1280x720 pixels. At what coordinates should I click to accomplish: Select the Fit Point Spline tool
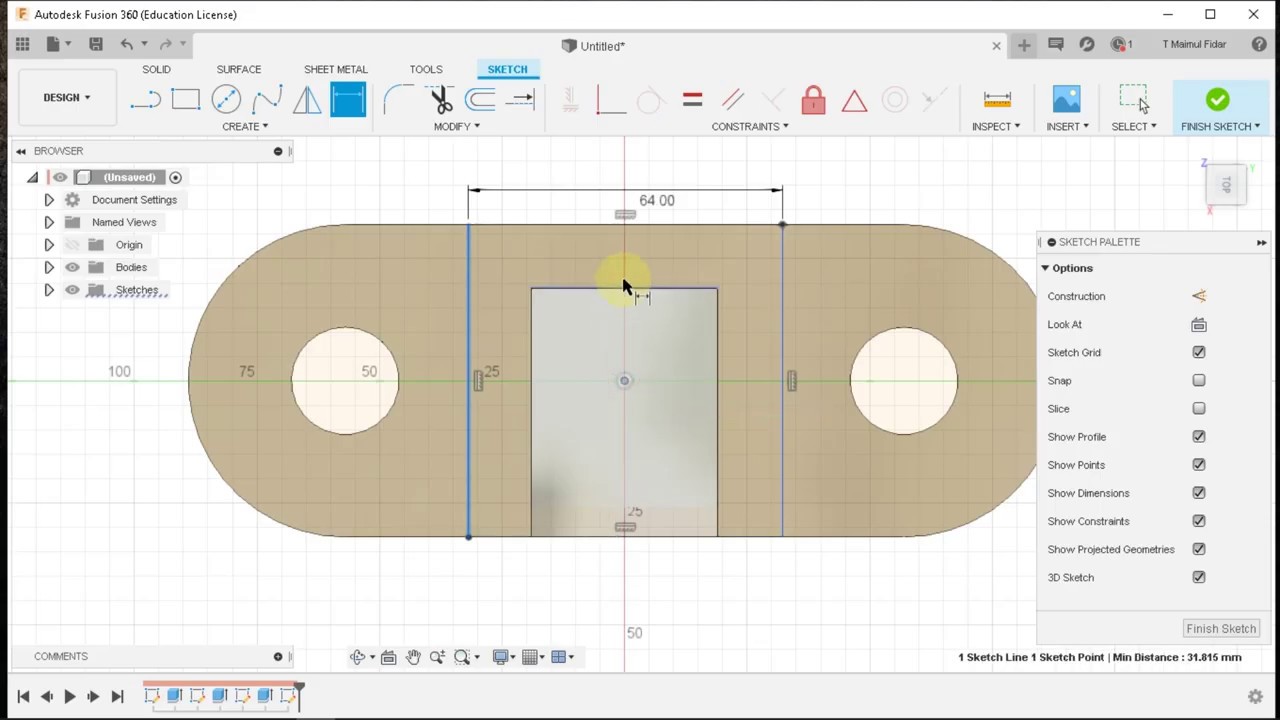coord(267,99)
